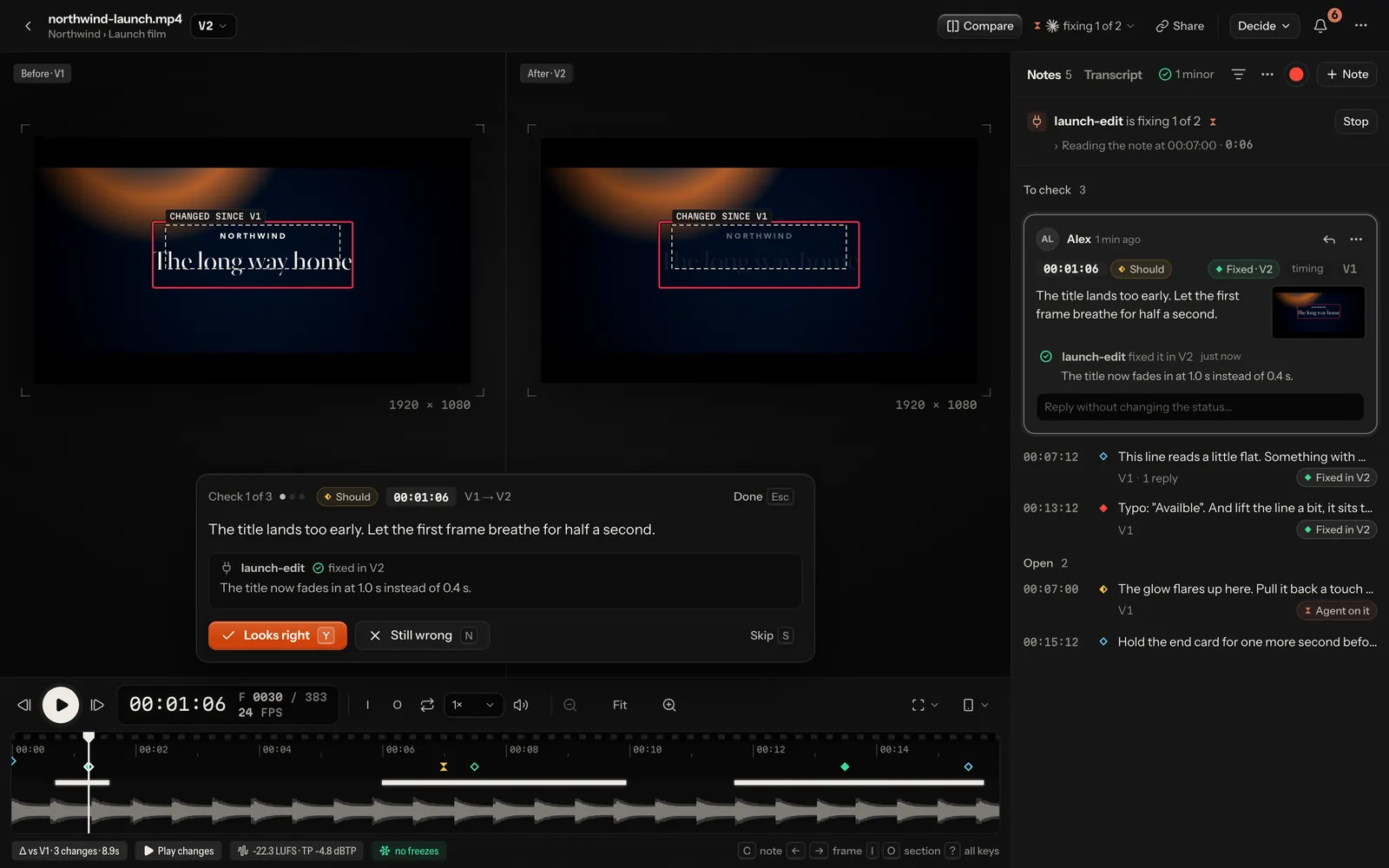Click Share link button

(1180, 26)
